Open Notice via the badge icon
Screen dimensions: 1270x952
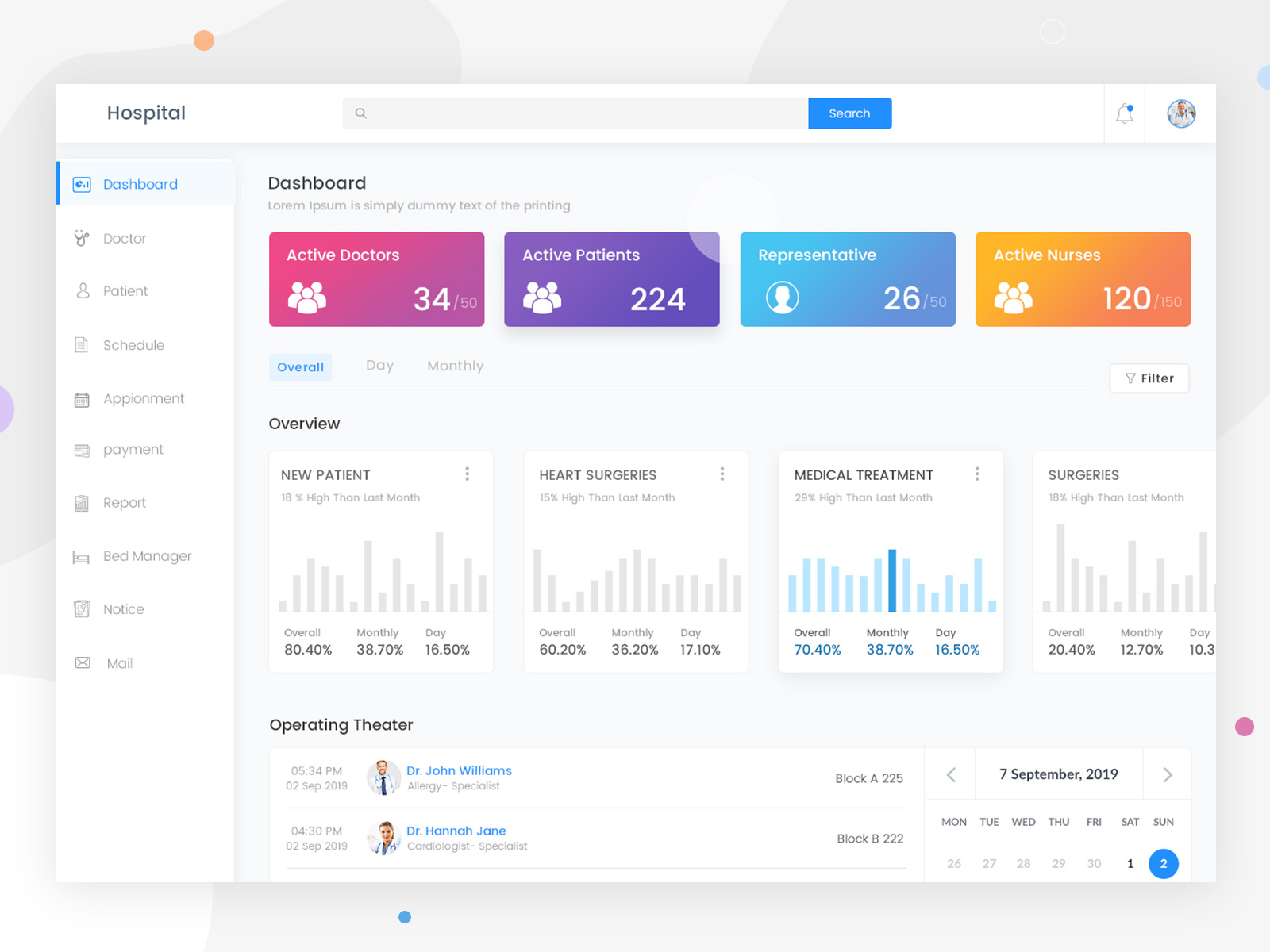82,609
